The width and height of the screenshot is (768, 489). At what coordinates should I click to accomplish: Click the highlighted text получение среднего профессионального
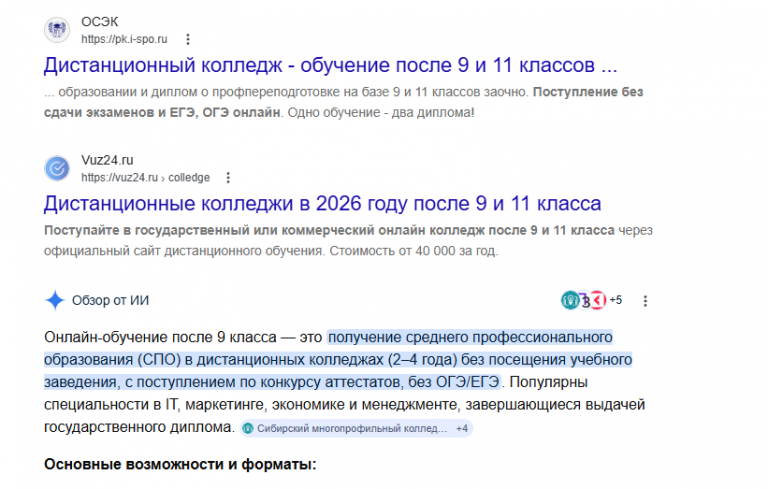click(470, 338)
